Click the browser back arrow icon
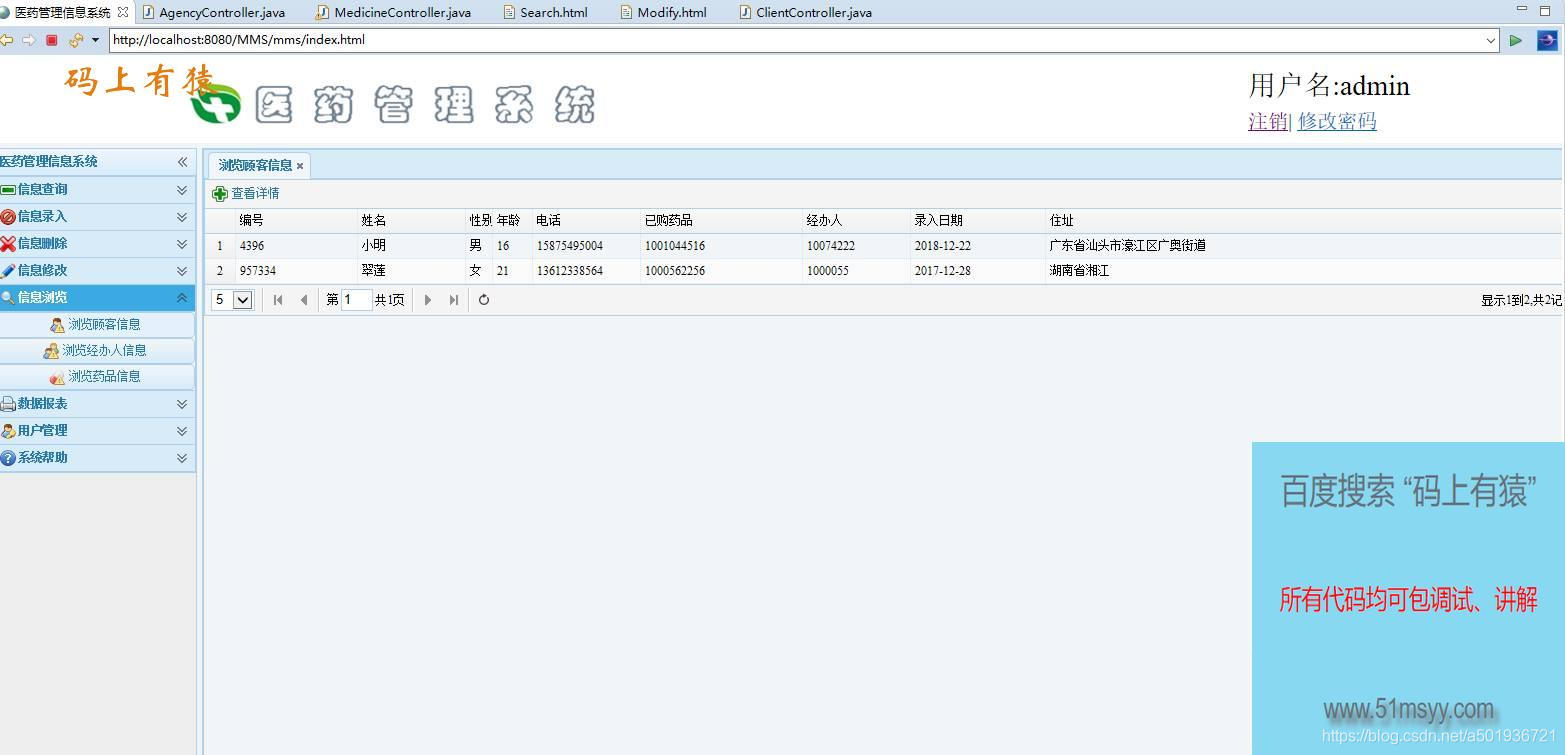 [7, 40]
